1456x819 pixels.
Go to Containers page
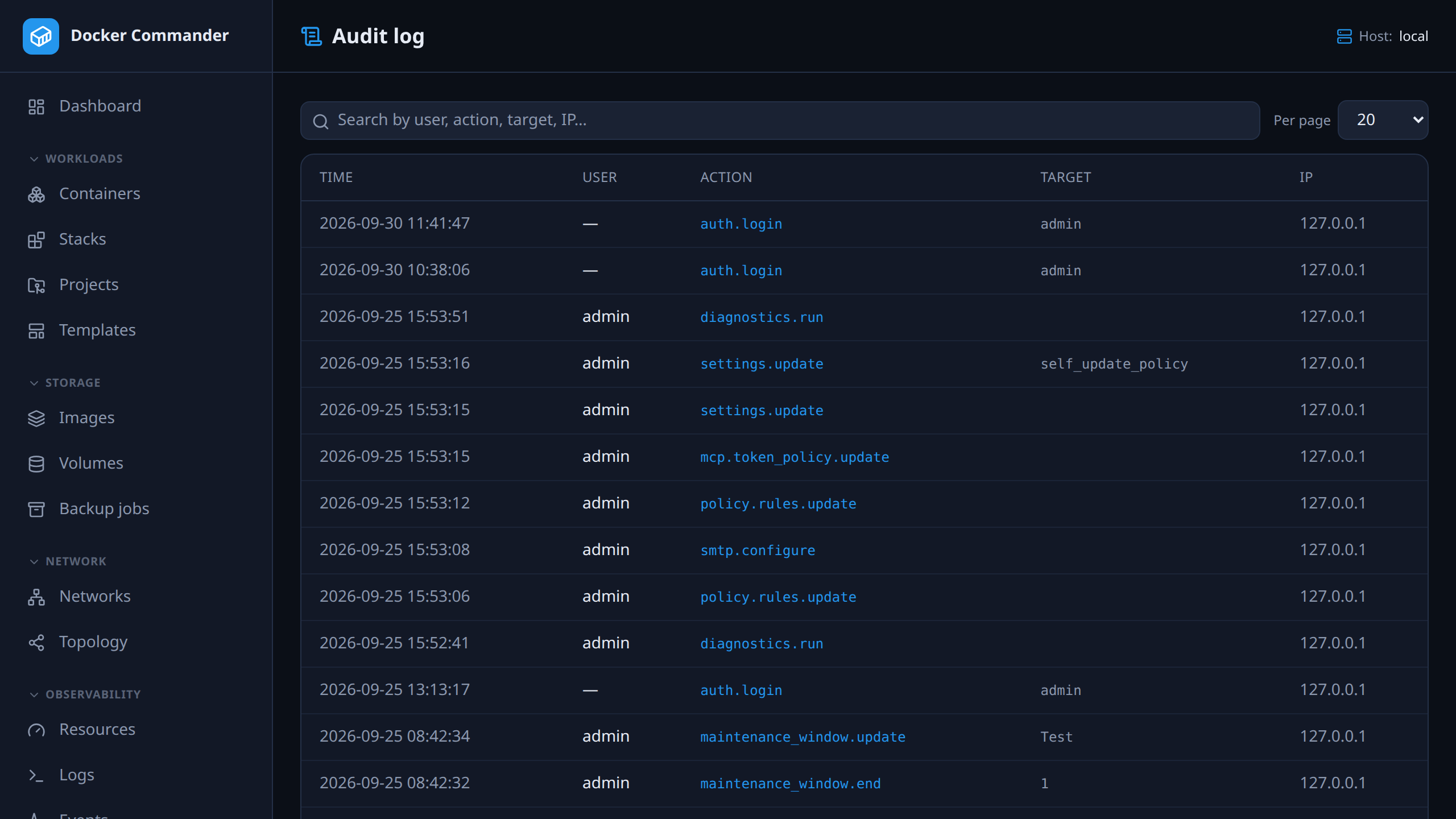[99, 194]
